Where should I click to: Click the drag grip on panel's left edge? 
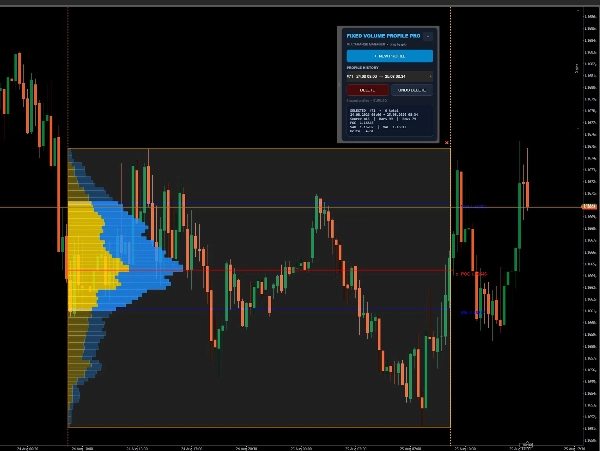(x=339, y=85)
